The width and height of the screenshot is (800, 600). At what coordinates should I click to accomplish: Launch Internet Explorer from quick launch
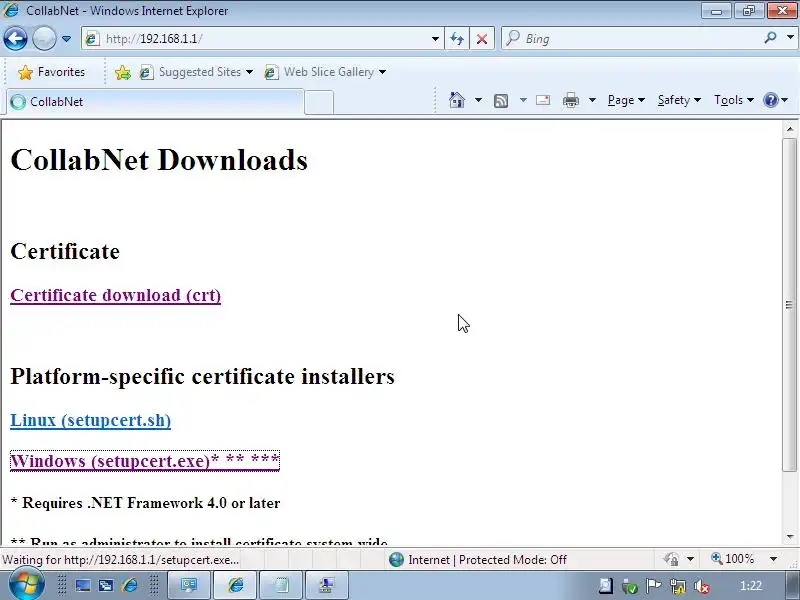pos(130,585)
